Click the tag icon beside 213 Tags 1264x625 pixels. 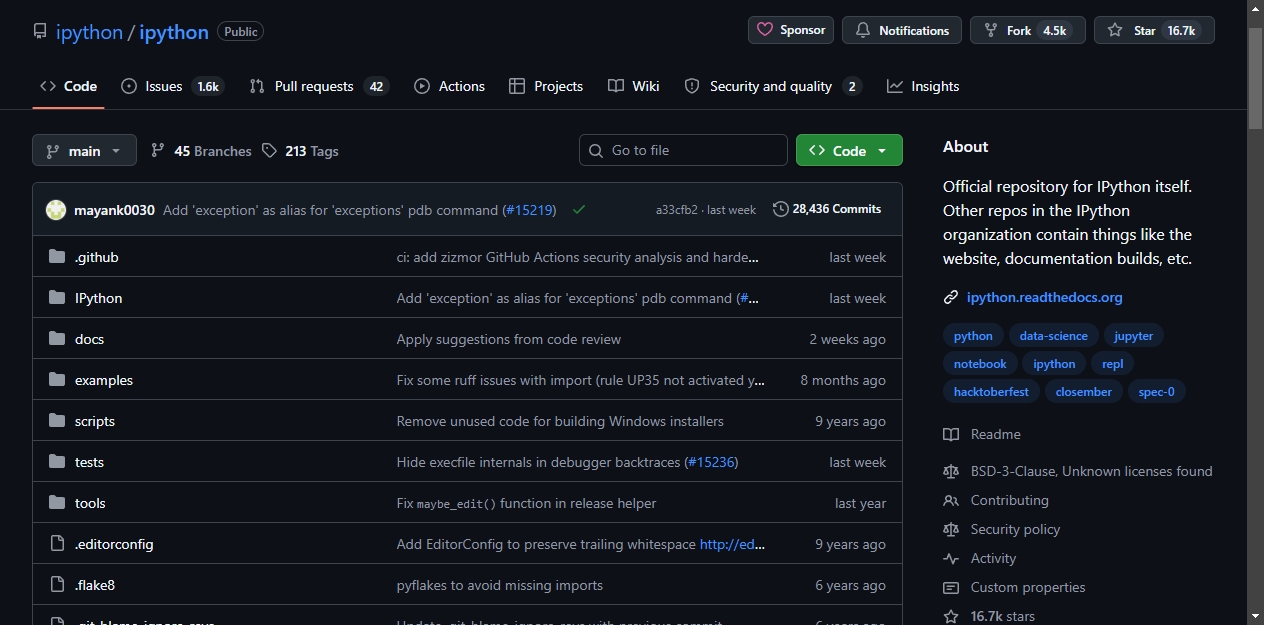[x=269, y=150]
